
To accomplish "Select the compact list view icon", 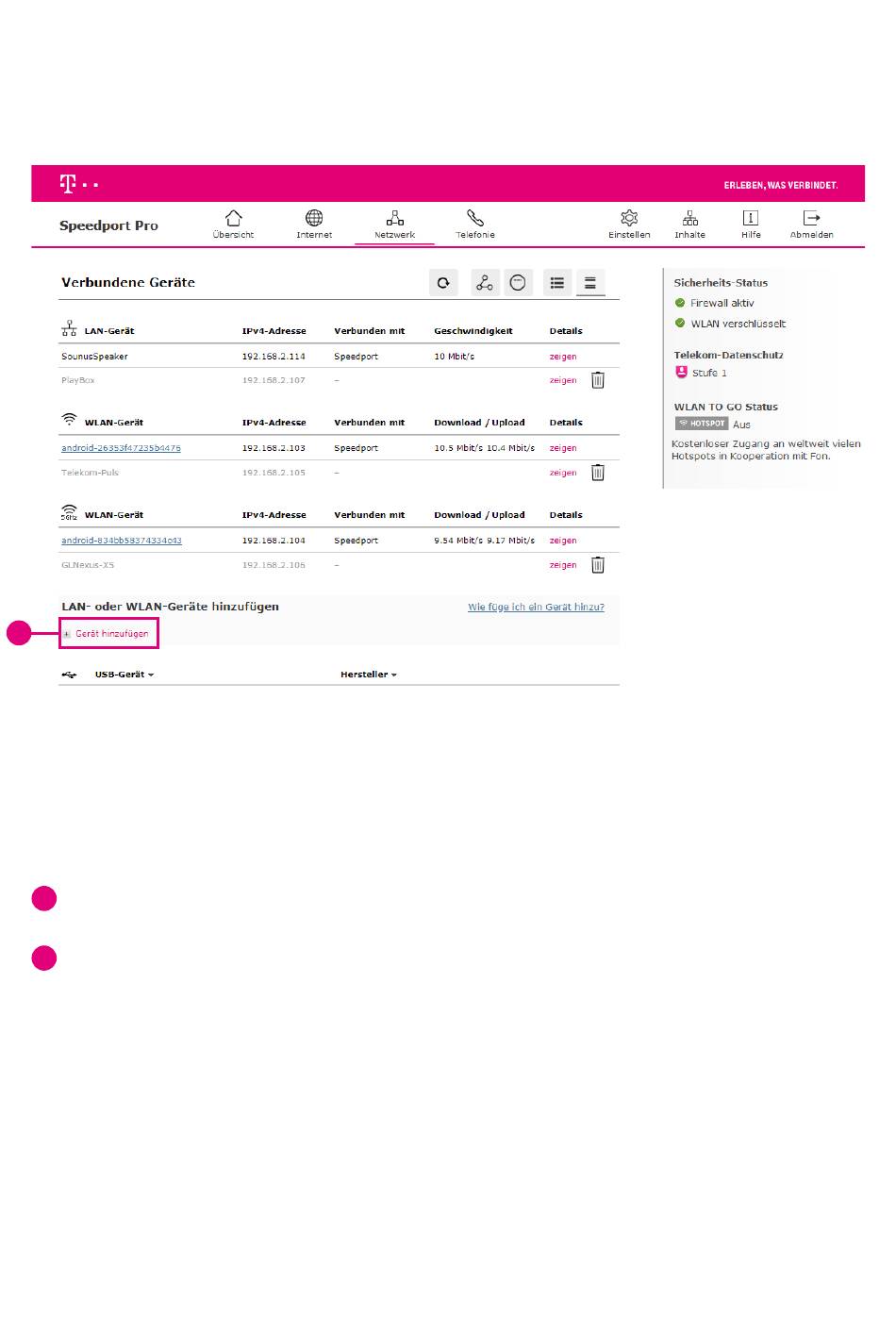I will [590, 283].
